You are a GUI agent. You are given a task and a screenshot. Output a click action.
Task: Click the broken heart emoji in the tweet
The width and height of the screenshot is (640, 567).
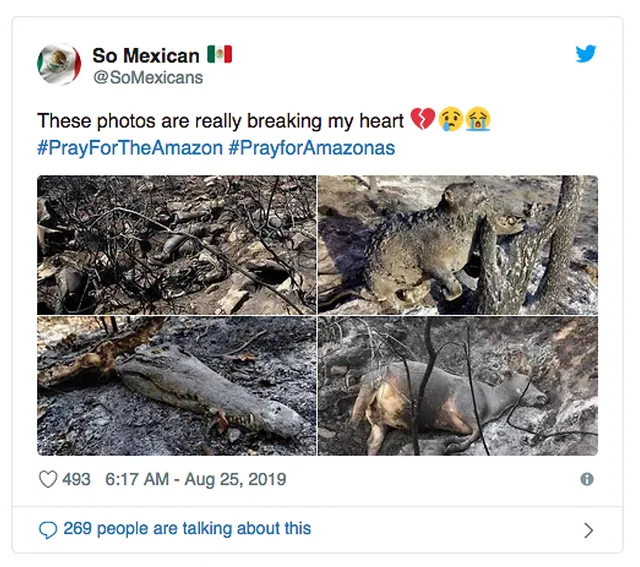pyautogui.click(x=422, y=121)
